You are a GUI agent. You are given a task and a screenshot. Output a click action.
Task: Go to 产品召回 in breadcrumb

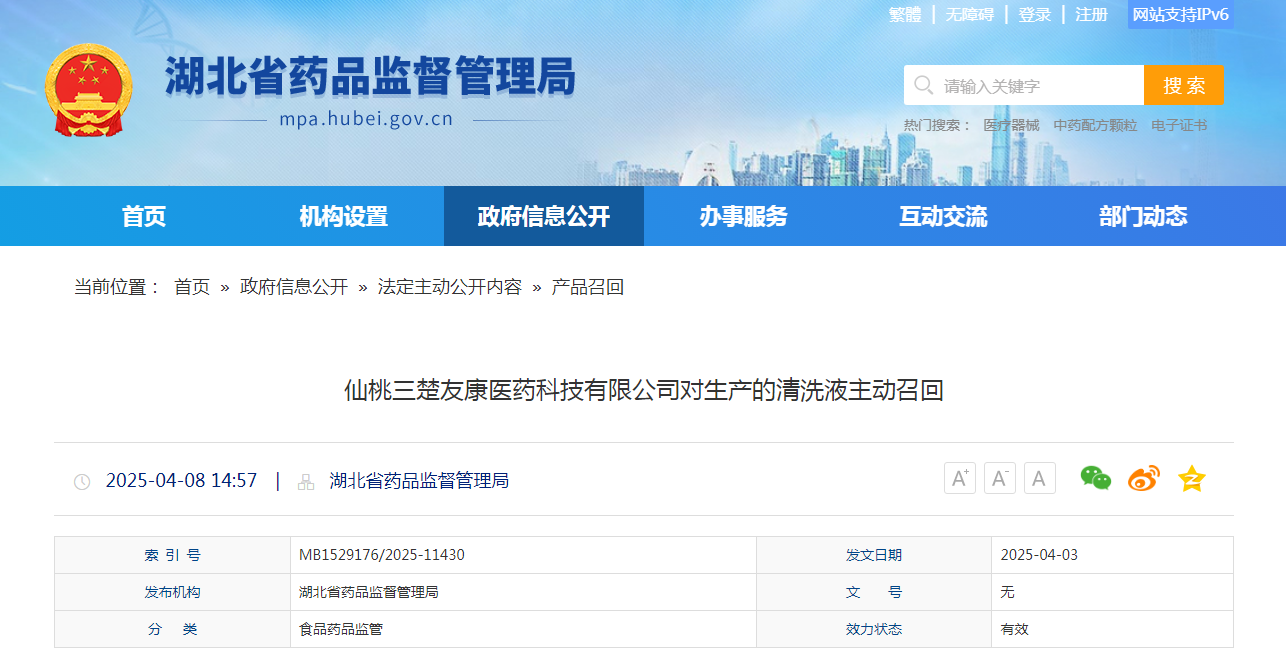[x=588, y=287]
